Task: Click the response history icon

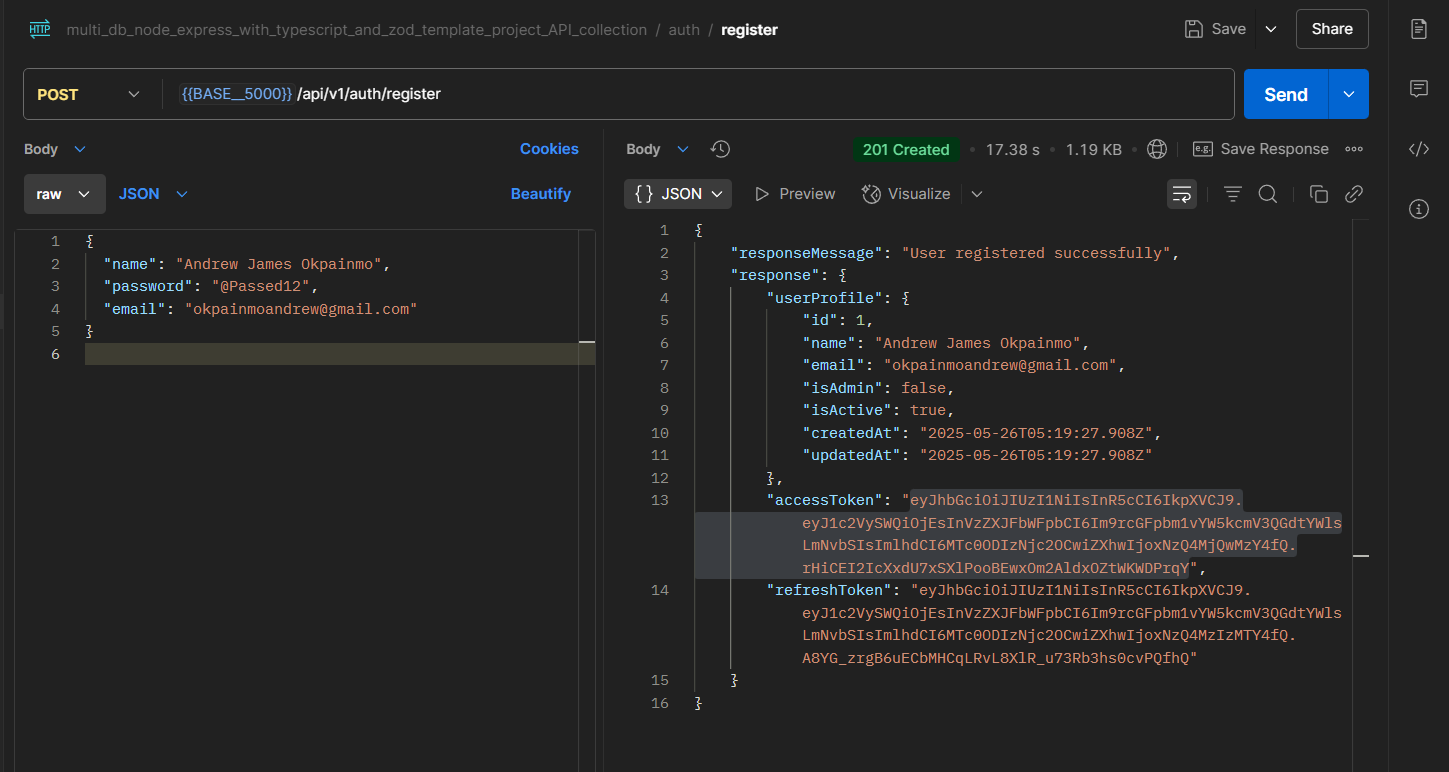Action: tap(720, 149)
